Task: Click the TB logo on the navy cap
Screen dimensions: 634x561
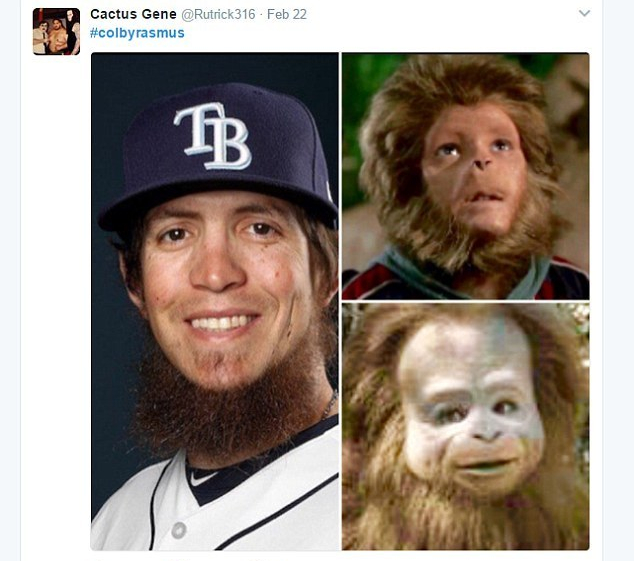Action: click(213, 136)
